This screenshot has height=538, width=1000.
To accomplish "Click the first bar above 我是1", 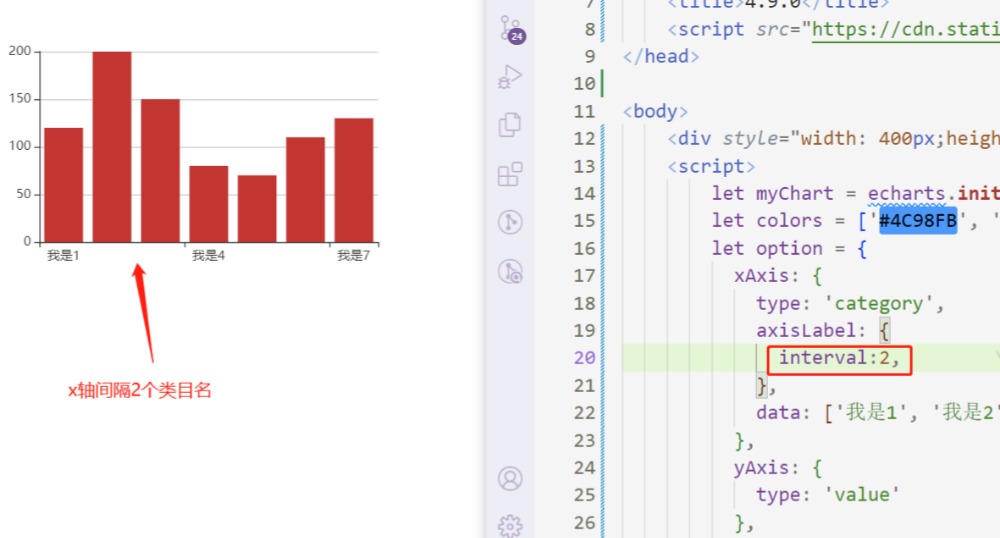I will [x=64, y=185].
